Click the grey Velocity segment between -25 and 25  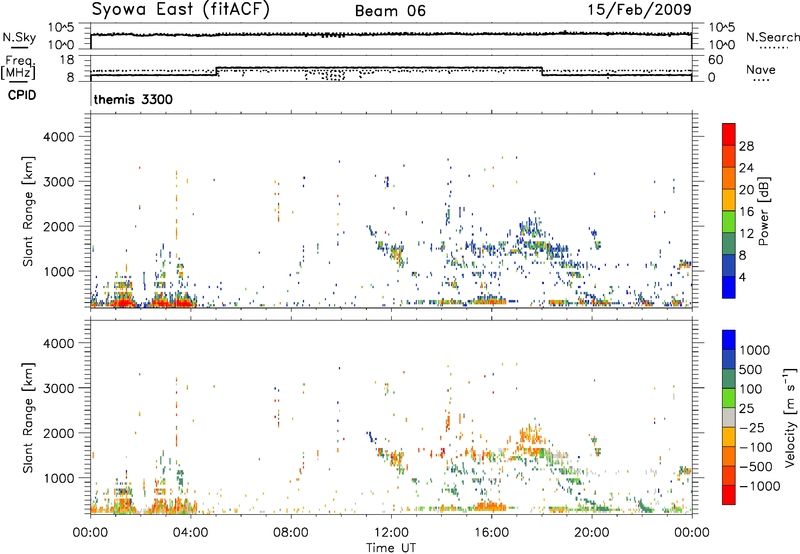pyautogui.click(x=729, y=417)
